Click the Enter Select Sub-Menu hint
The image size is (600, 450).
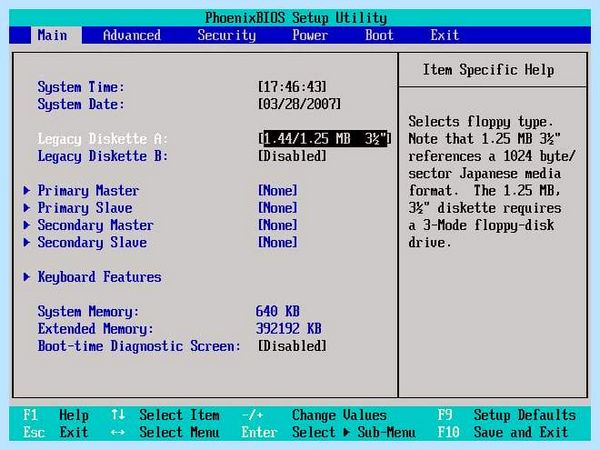(x=328, y=432)
